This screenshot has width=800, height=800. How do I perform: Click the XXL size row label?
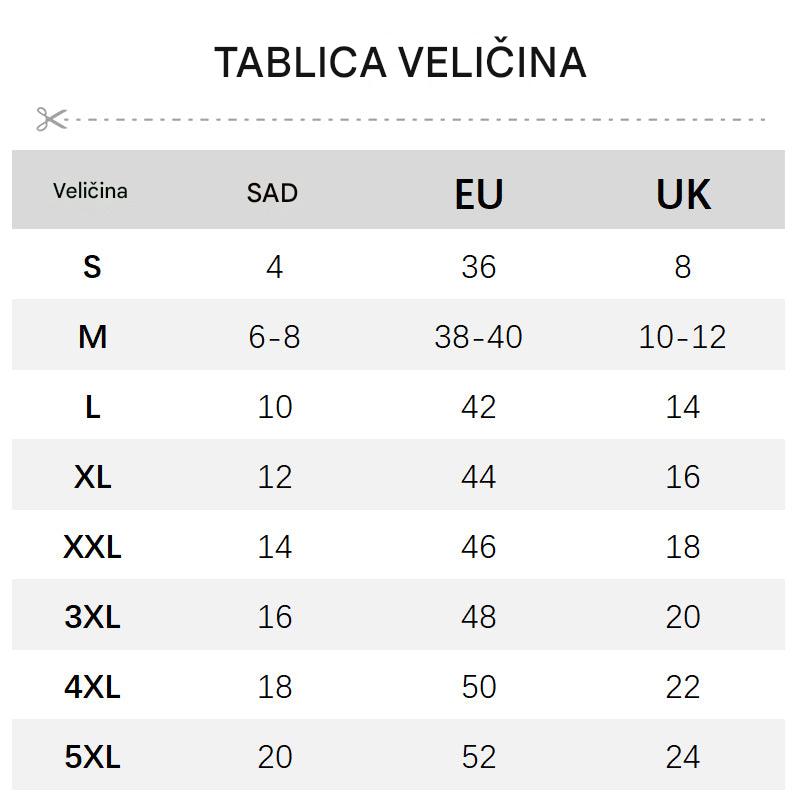pos(92,547)
